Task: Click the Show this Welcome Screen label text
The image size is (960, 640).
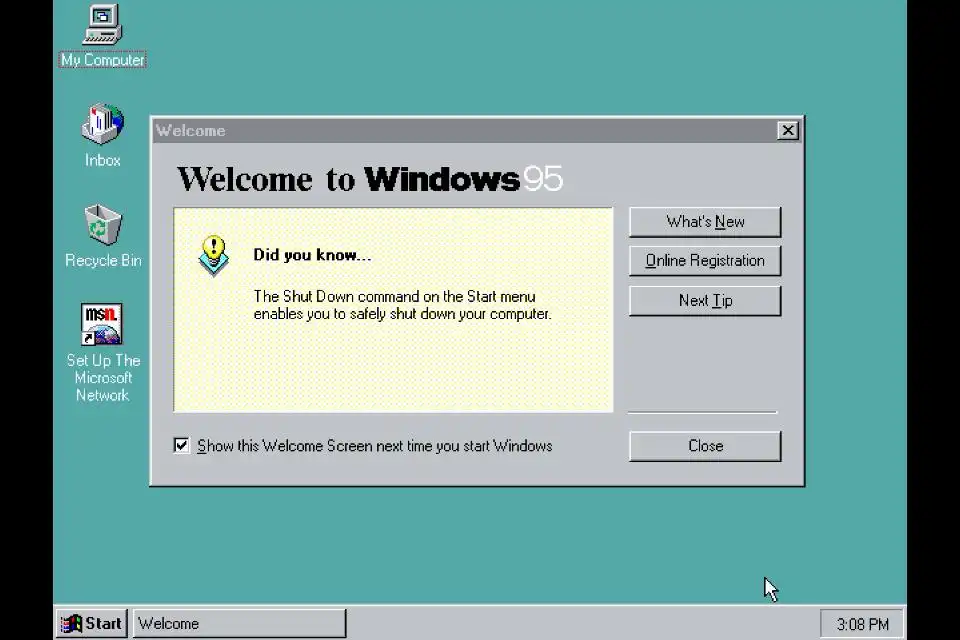Action: click(375, 446)
